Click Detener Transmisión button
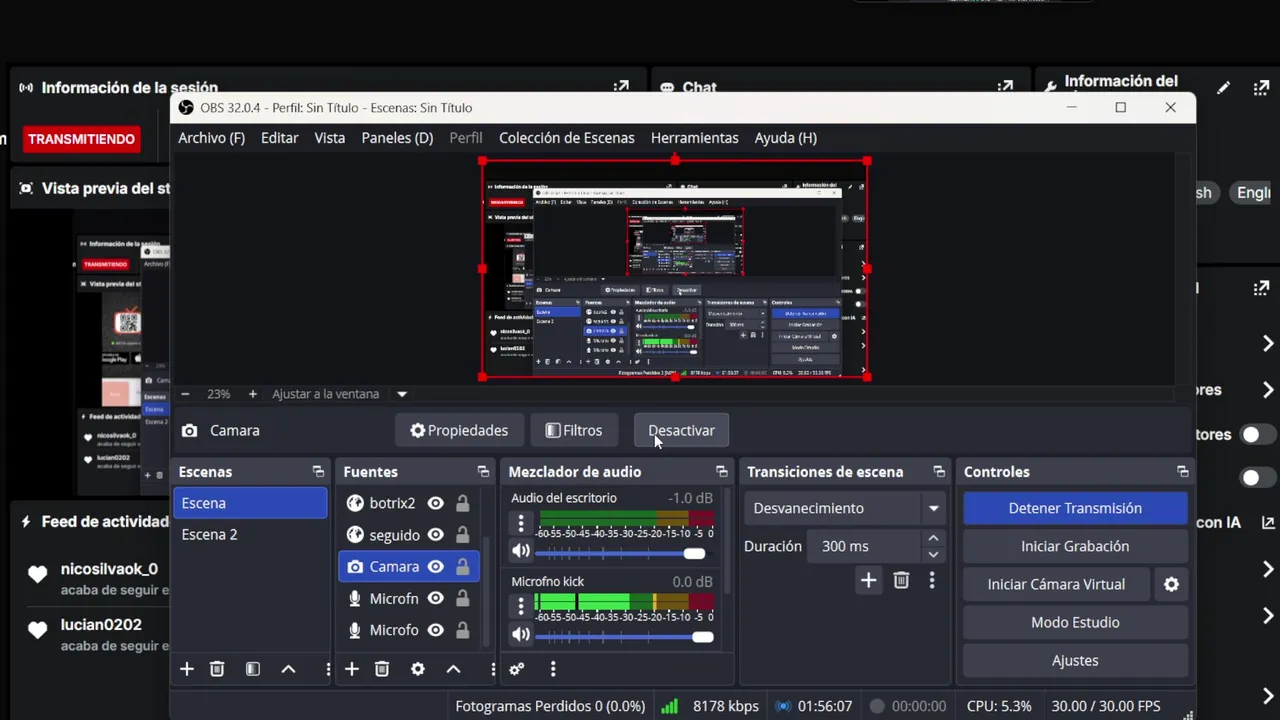The image size is (1280, 720). pos(1075,508)
